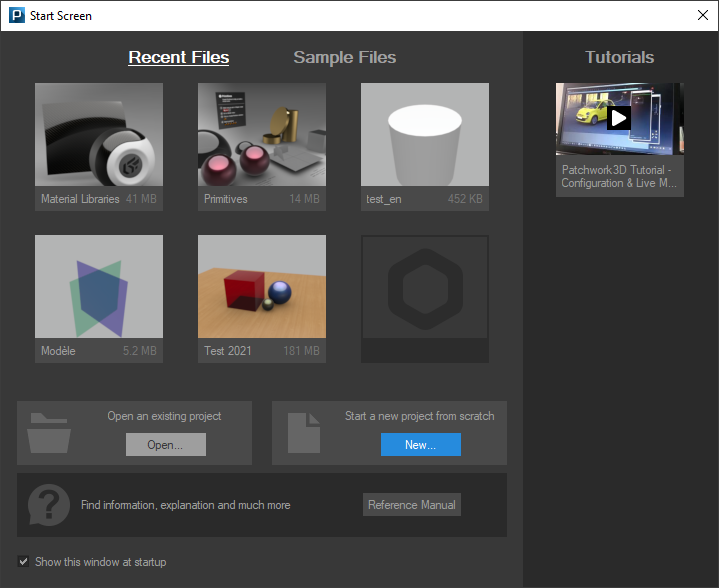Click the Patchwork3D logo in title bar
This screenshot has width=719, height=588.
(16, 15)
